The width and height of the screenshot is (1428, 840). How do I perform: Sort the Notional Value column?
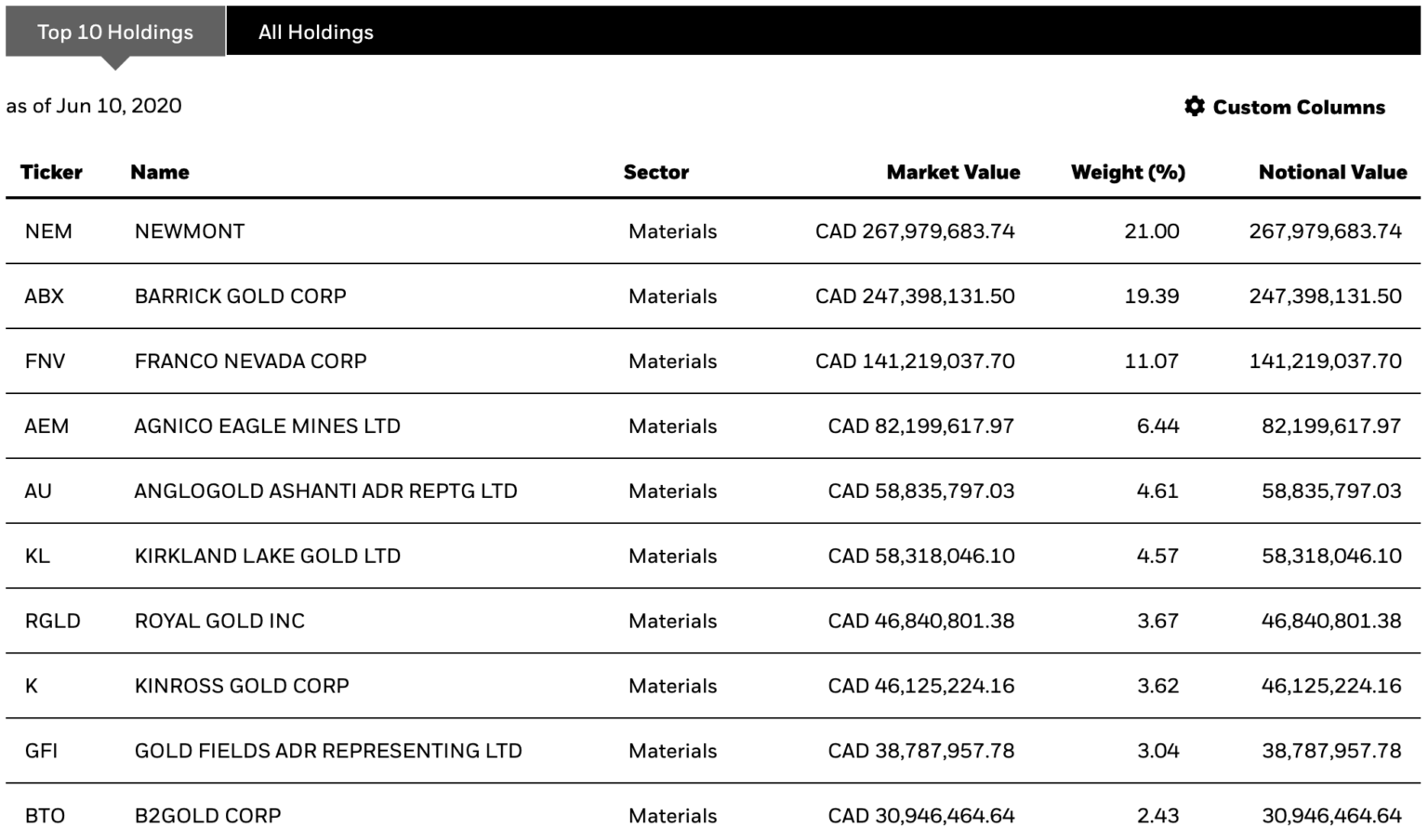click(x=1332, y=172)
